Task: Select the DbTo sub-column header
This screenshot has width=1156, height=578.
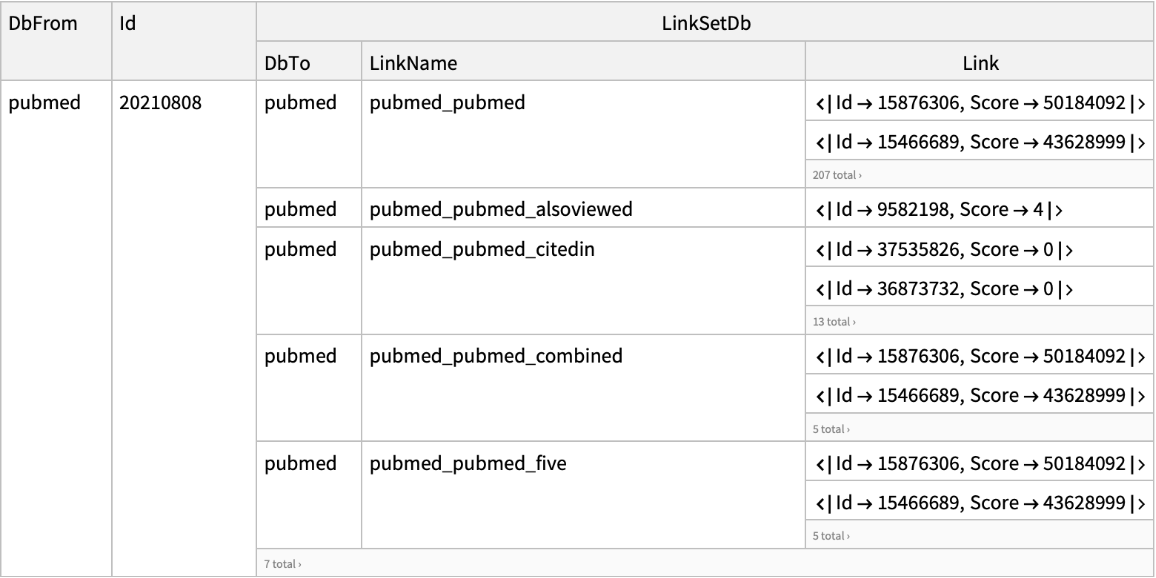Action: 285,62
